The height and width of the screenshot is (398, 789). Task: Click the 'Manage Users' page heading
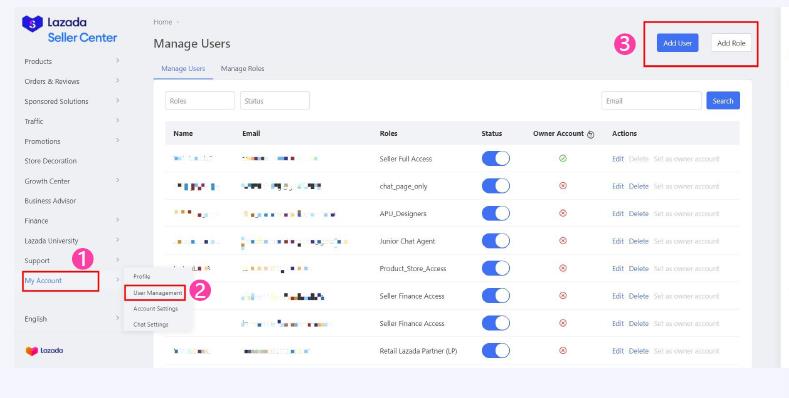pyautogui.click(x=192, y=43)
